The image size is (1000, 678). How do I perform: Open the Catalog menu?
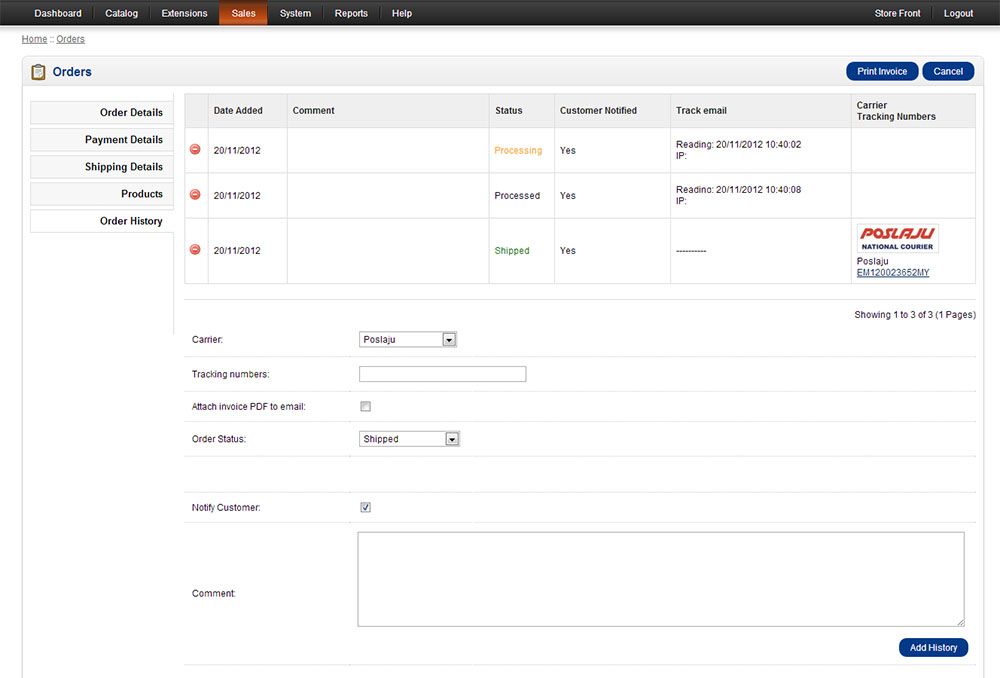click(x=121, y=13)
